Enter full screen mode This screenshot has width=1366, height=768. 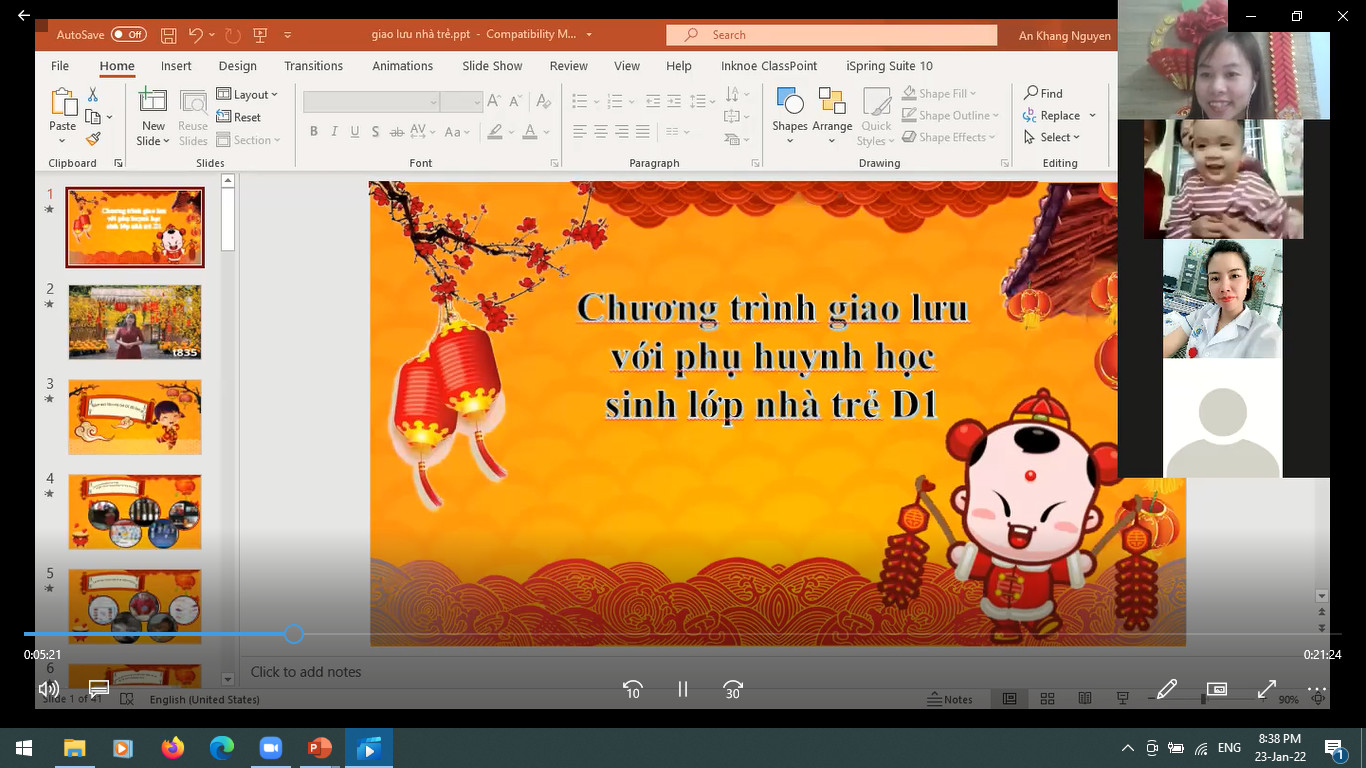pos(1267,689)
